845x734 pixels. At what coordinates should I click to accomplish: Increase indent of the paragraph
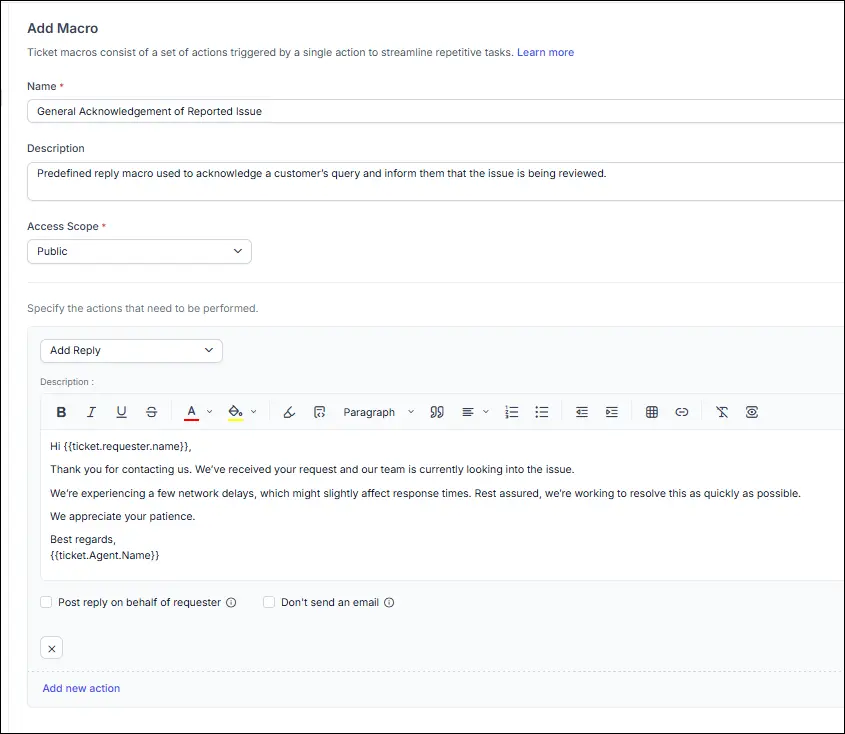coord(612,412)
